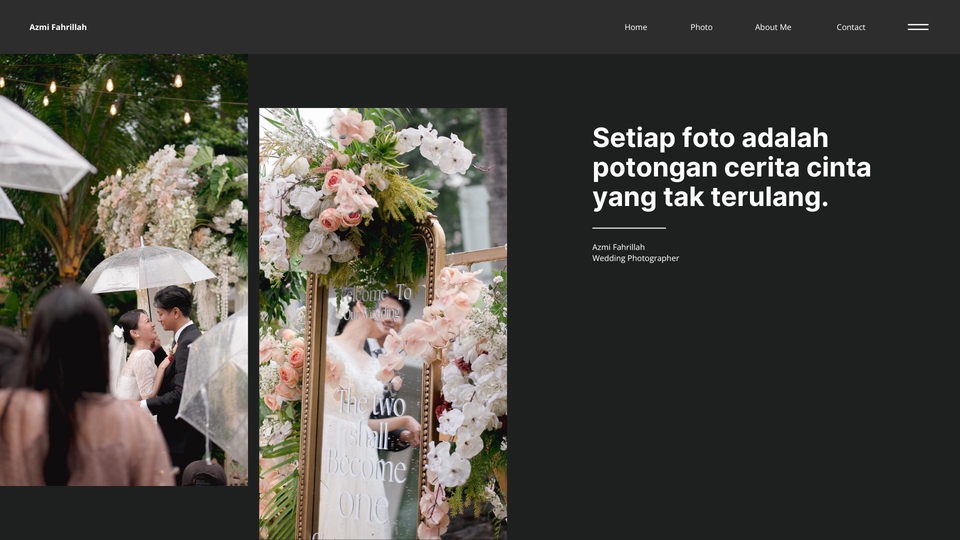Screen dimensions: 960x540
Task: Select the 'Wedding Photographer' caption text
Action: click(x=636, y=258)
